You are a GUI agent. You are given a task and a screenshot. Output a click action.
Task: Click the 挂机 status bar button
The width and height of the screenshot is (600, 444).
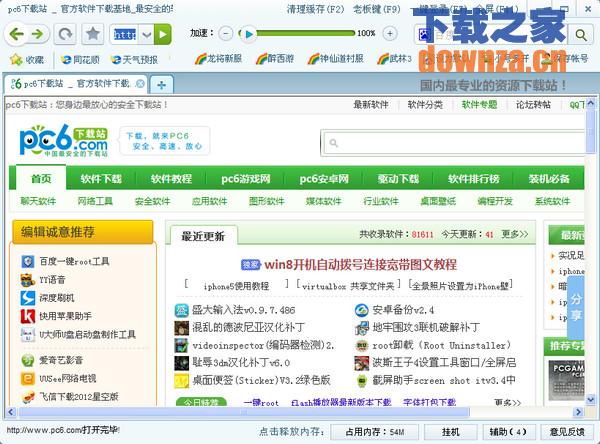[450, 432]
